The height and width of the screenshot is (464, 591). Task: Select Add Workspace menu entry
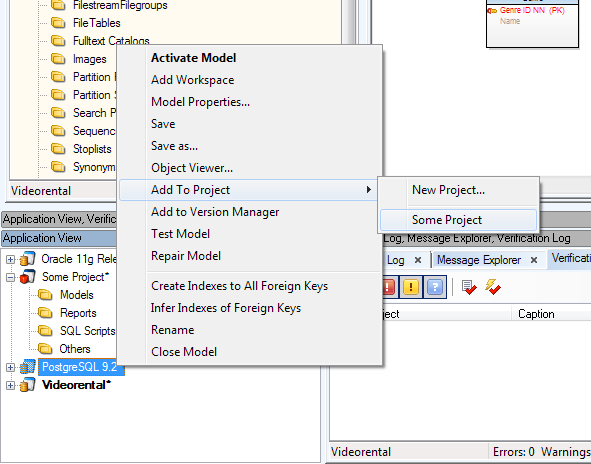pos(250,80)
